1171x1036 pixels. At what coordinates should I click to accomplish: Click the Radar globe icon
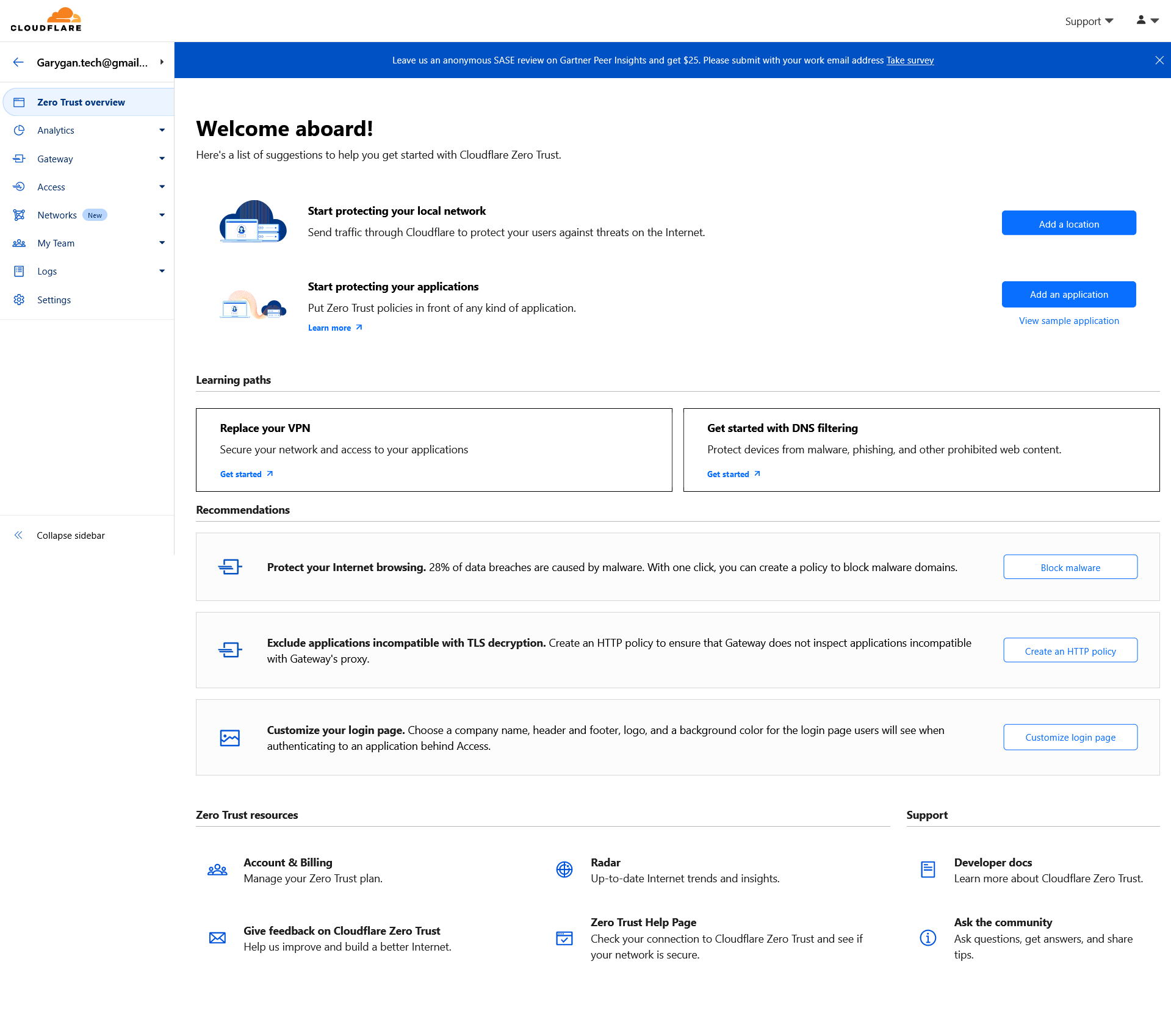tap(564, 869)
